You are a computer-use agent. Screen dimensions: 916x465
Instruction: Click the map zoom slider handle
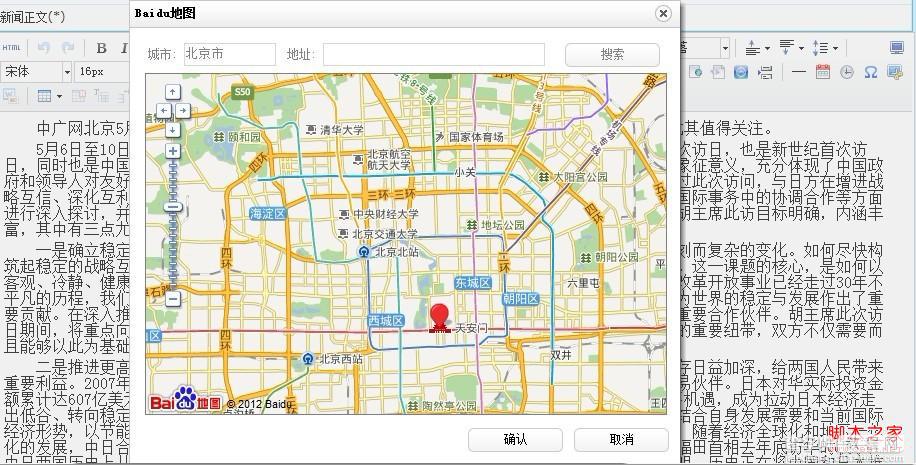pos(173,207)
